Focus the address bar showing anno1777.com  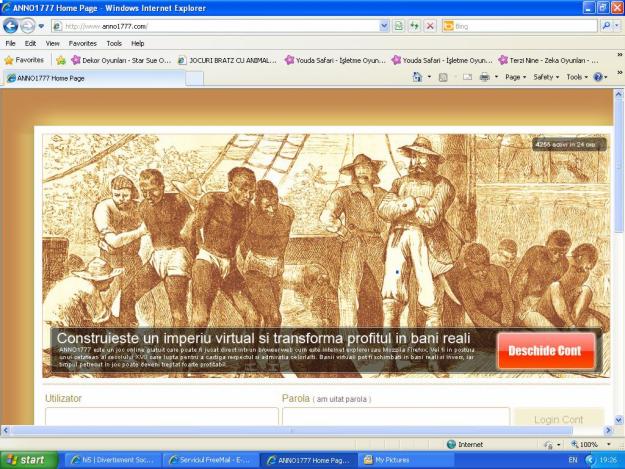pyautogui.click(x=215, y=26)
